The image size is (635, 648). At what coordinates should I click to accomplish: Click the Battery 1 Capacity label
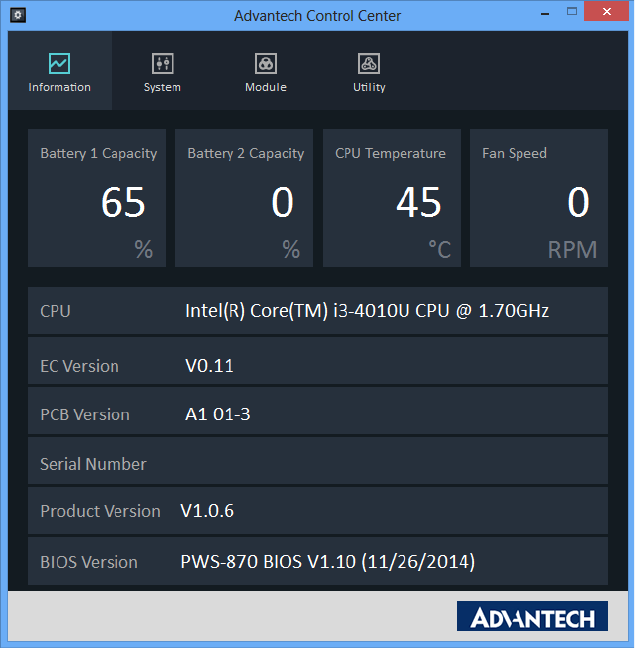(x=99, y=153)
